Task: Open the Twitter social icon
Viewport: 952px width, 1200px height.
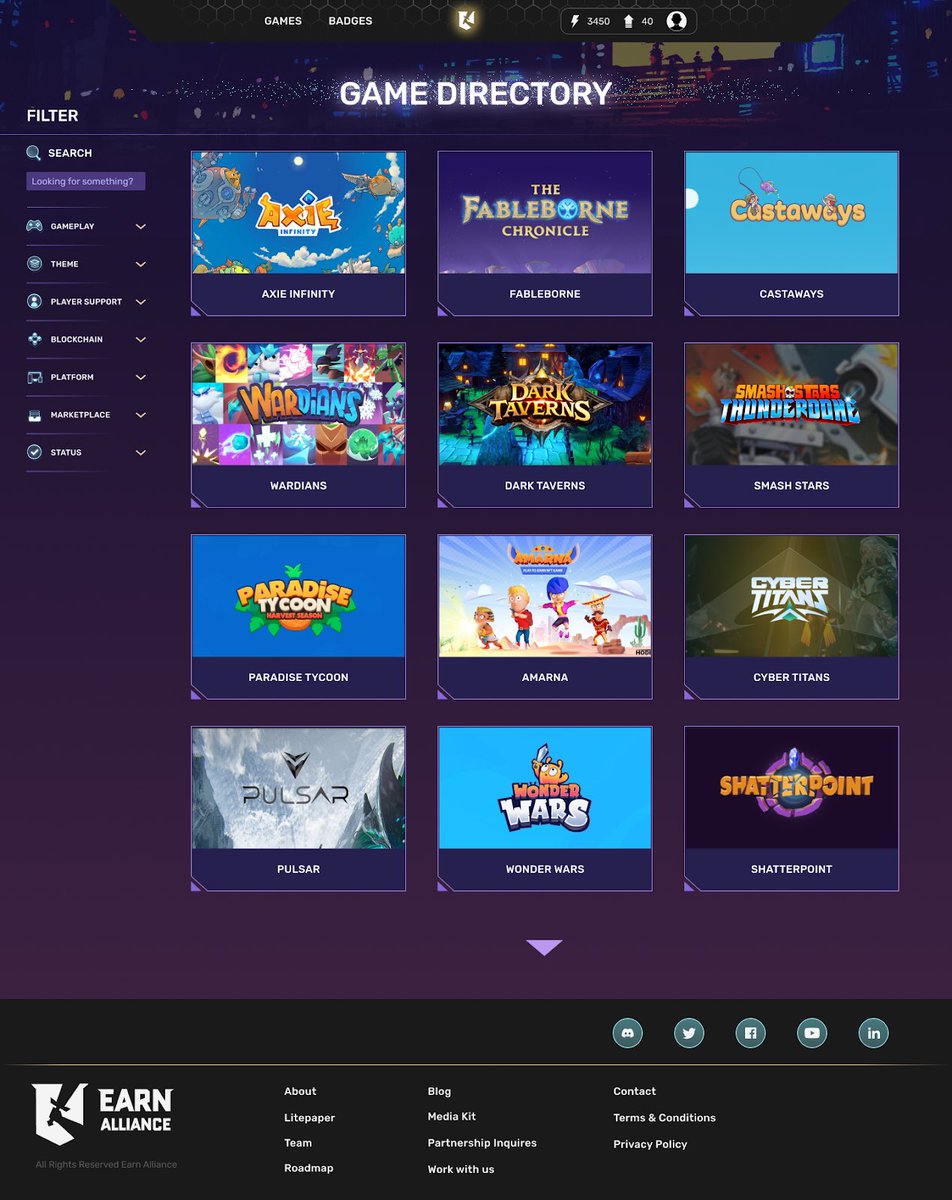Action: point(689,1033)
